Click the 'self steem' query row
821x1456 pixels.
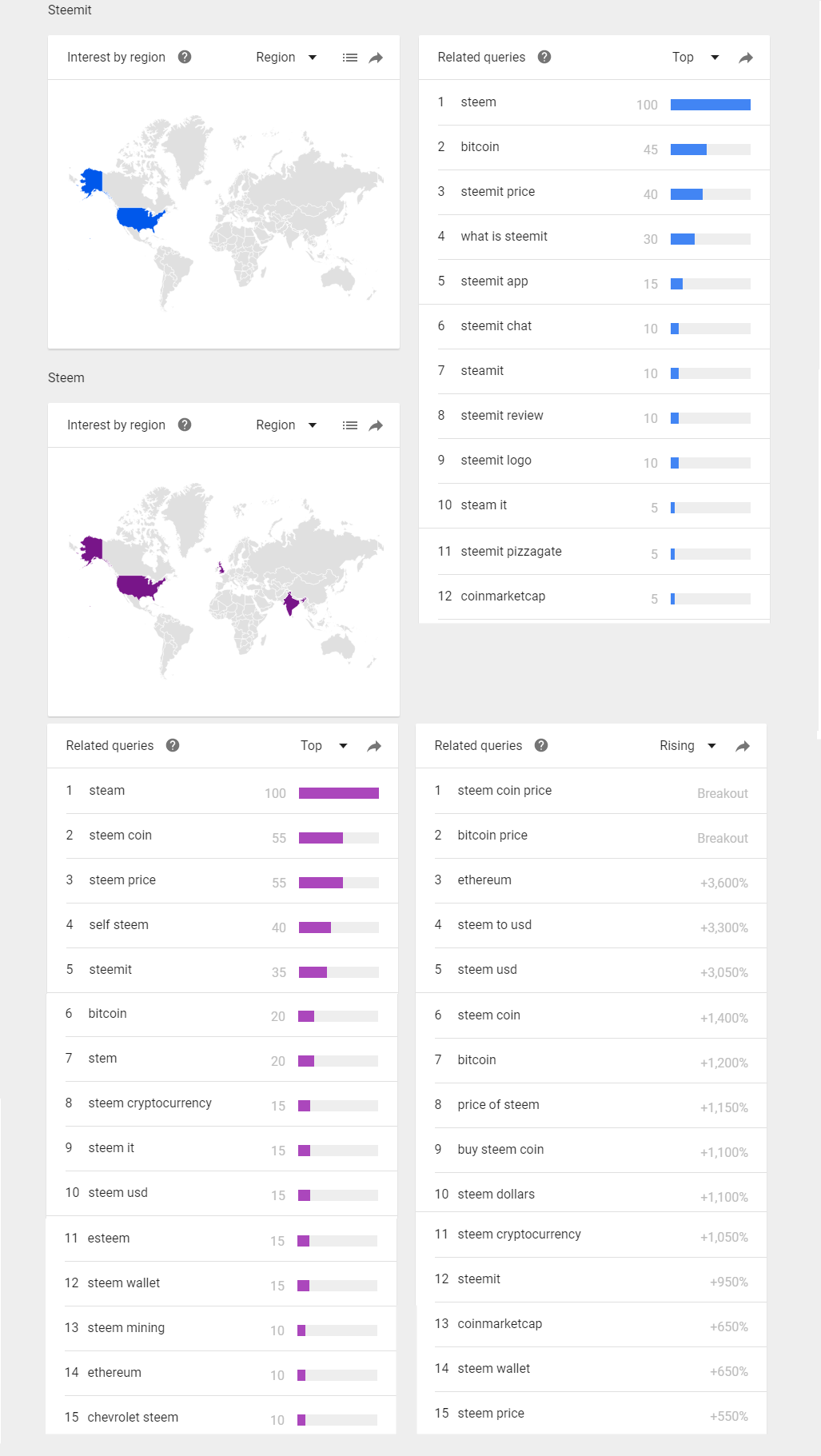pyautogui.click(x=223, y=925)
